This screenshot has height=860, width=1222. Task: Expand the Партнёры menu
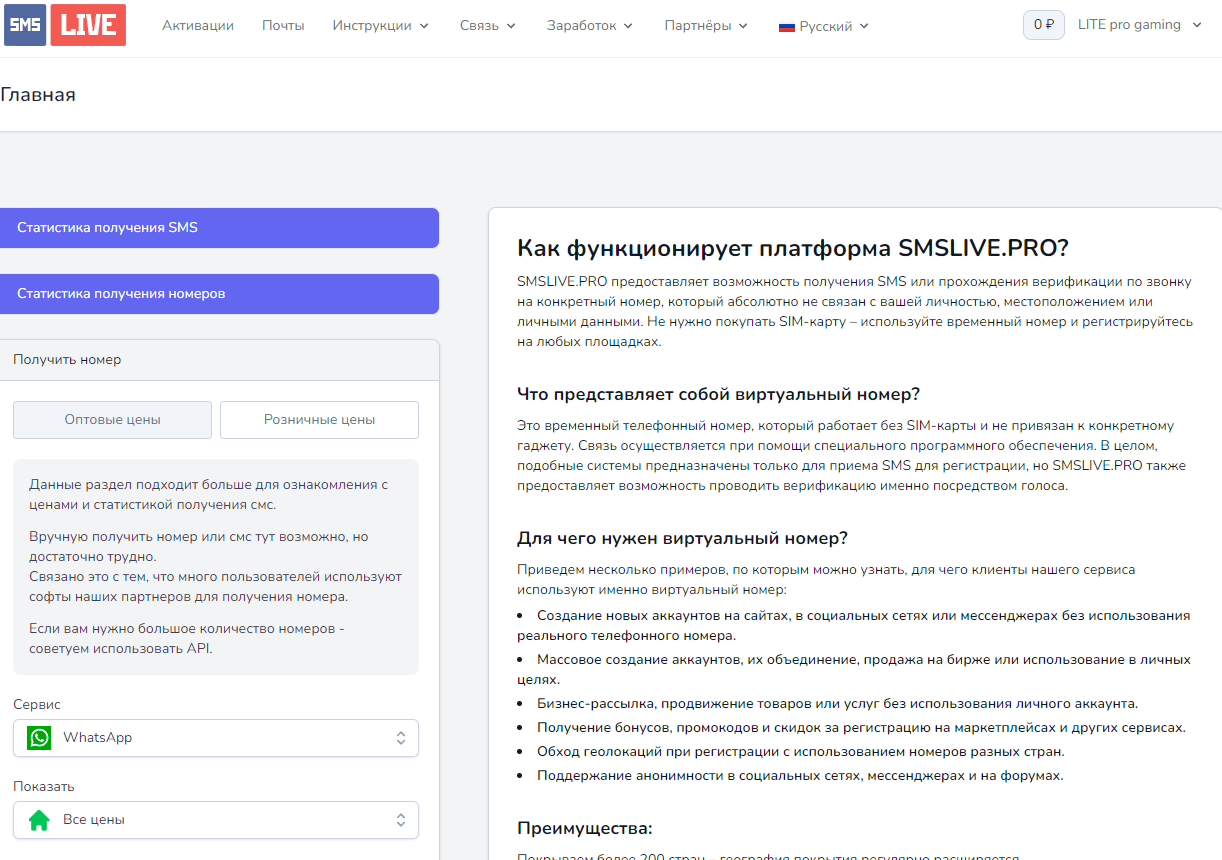click(706, 25)
